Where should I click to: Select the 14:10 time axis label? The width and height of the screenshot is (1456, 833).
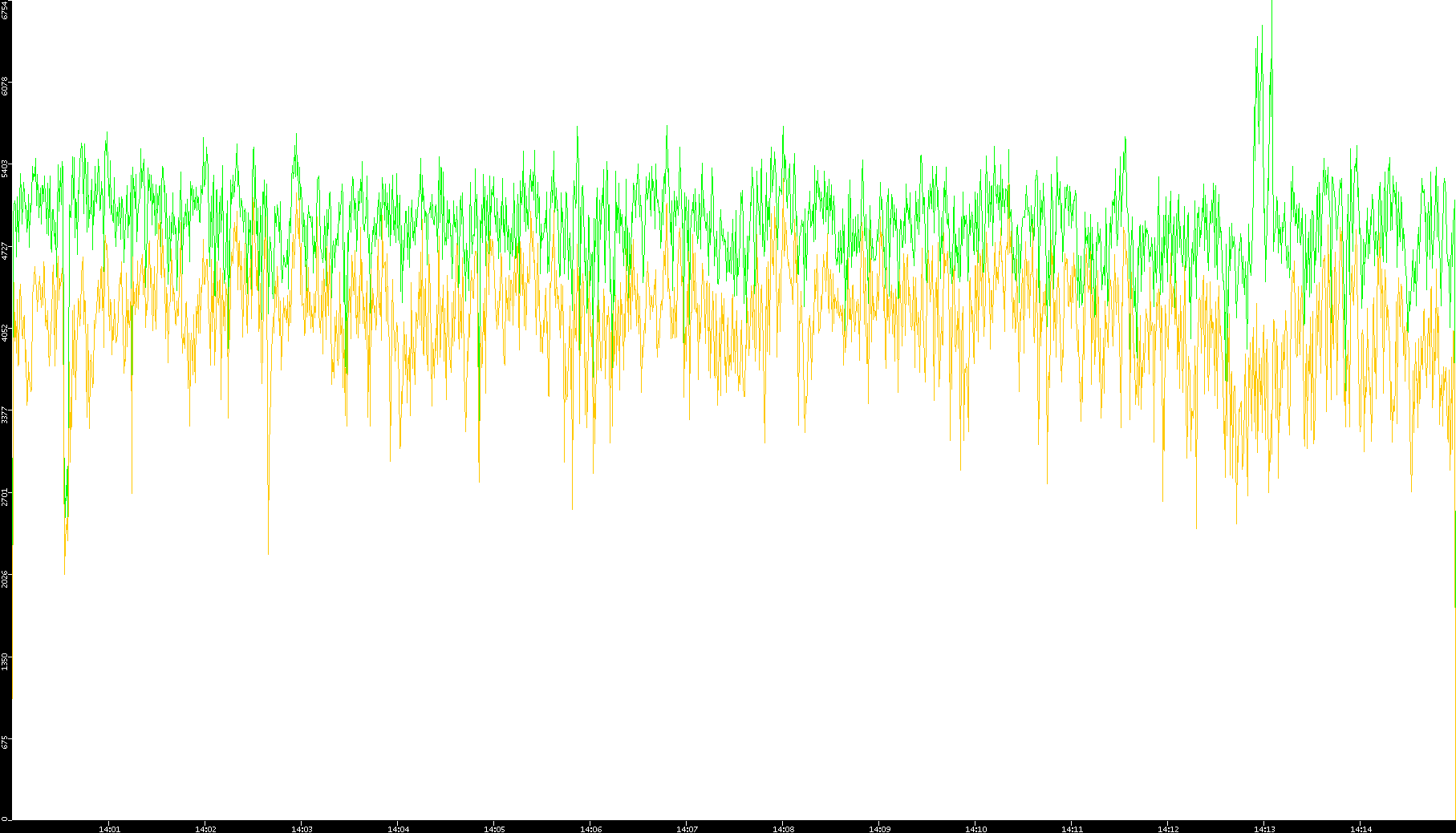click(x=975, y=829)
